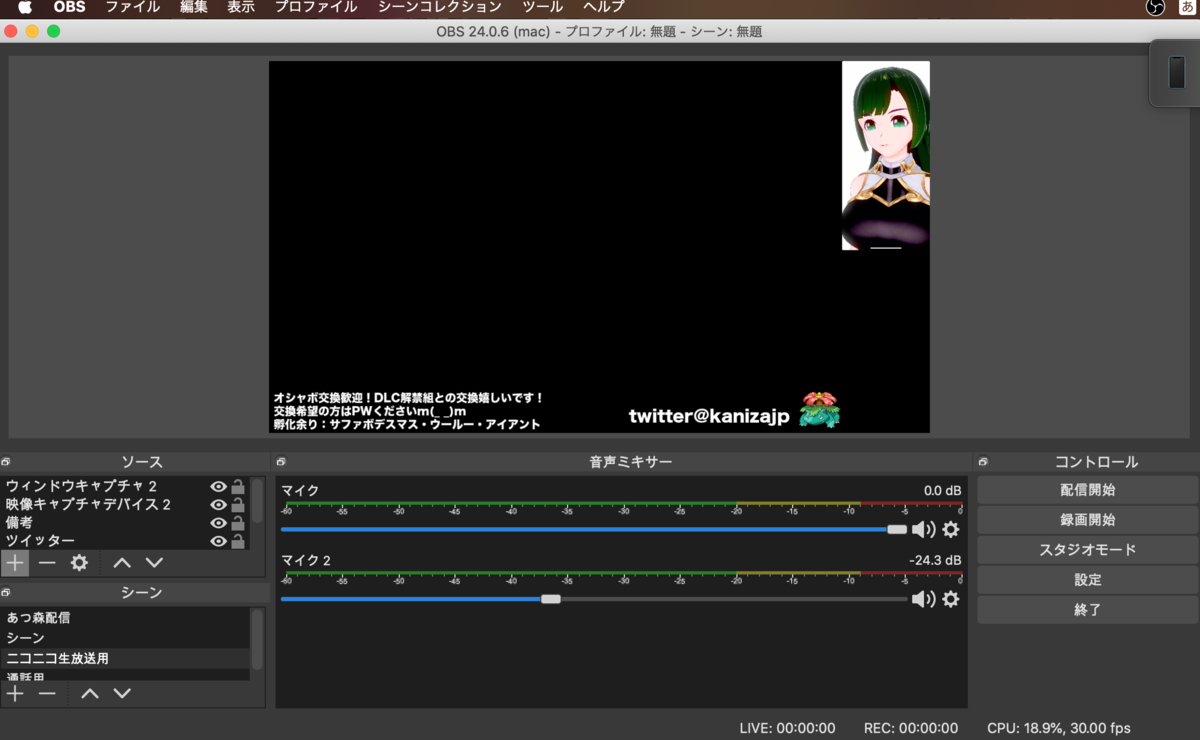Enable スタジオモード
This screenshot has height=740, width=1200.
(x=1087, y=550)
